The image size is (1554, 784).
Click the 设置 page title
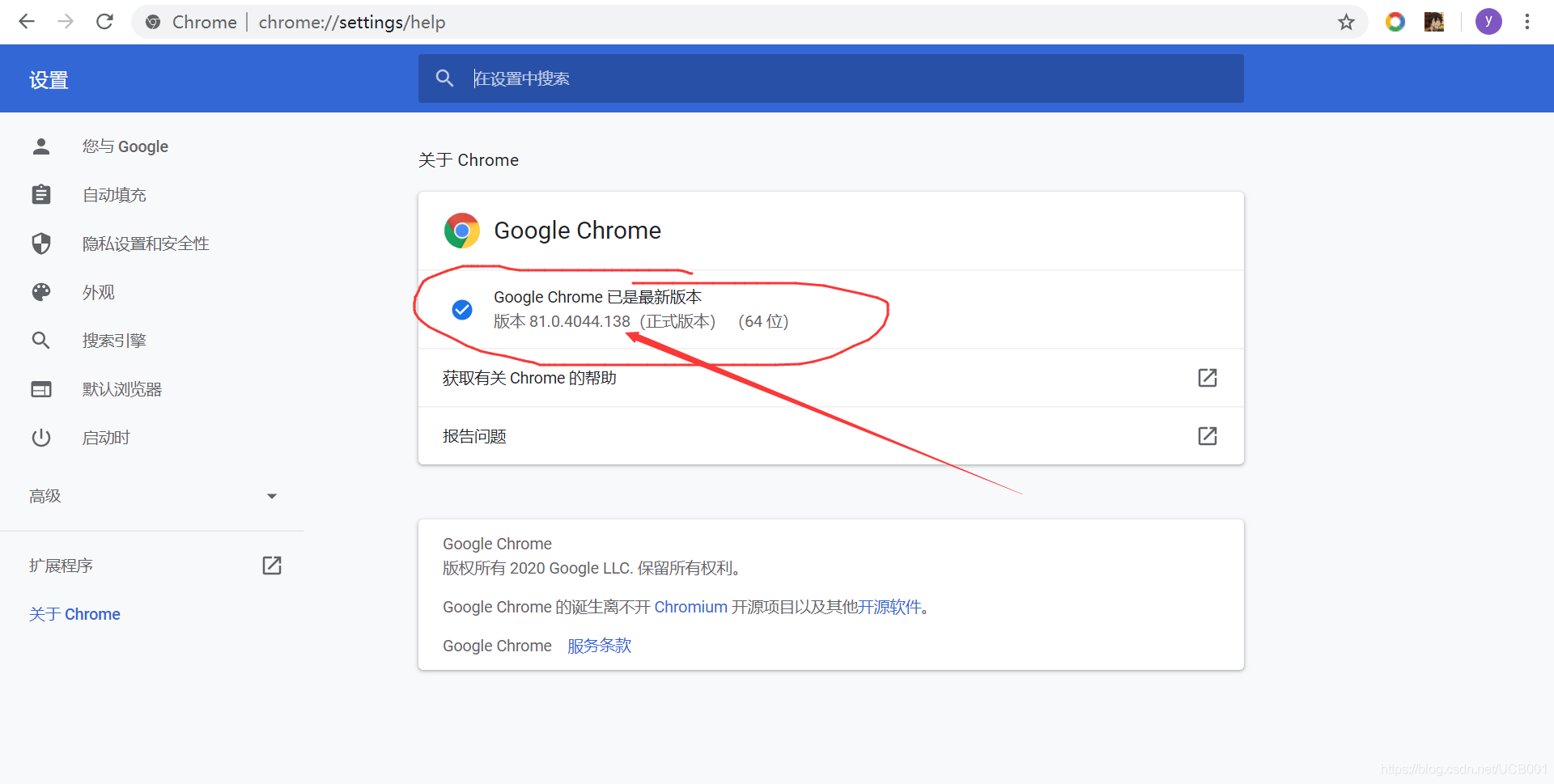tap(49, 80)
